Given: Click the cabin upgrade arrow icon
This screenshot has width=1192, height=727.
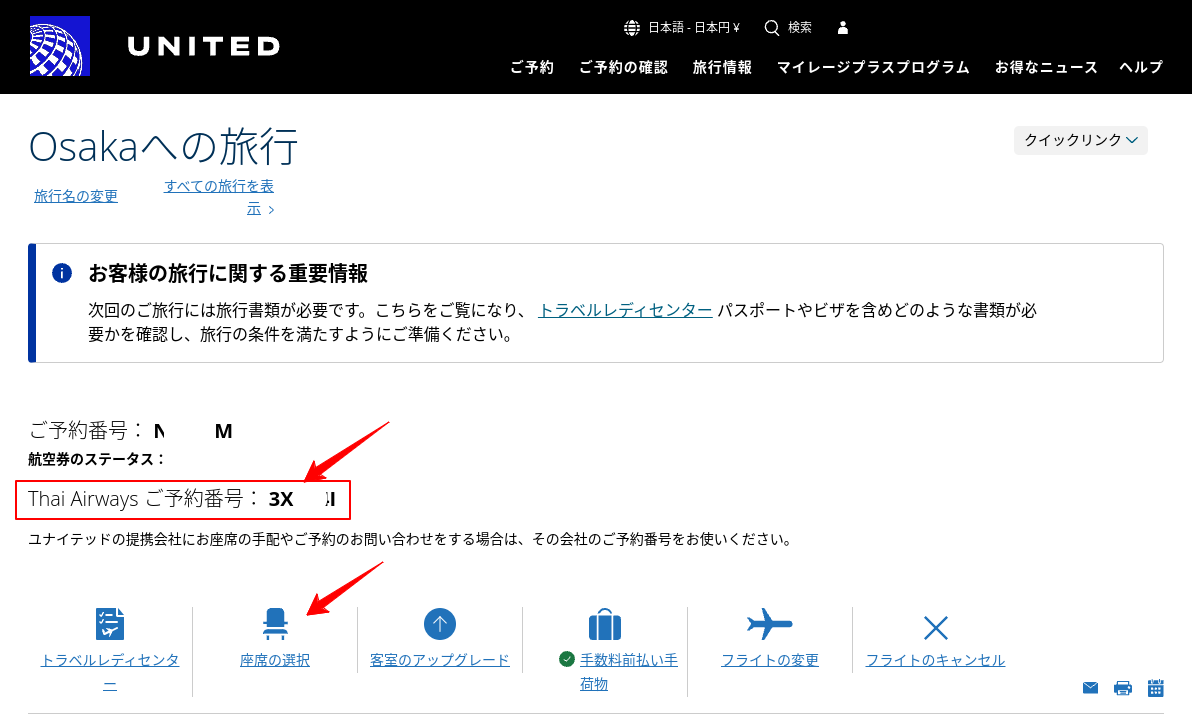Looking at the screenshot, I should click(x=439, y=624).
